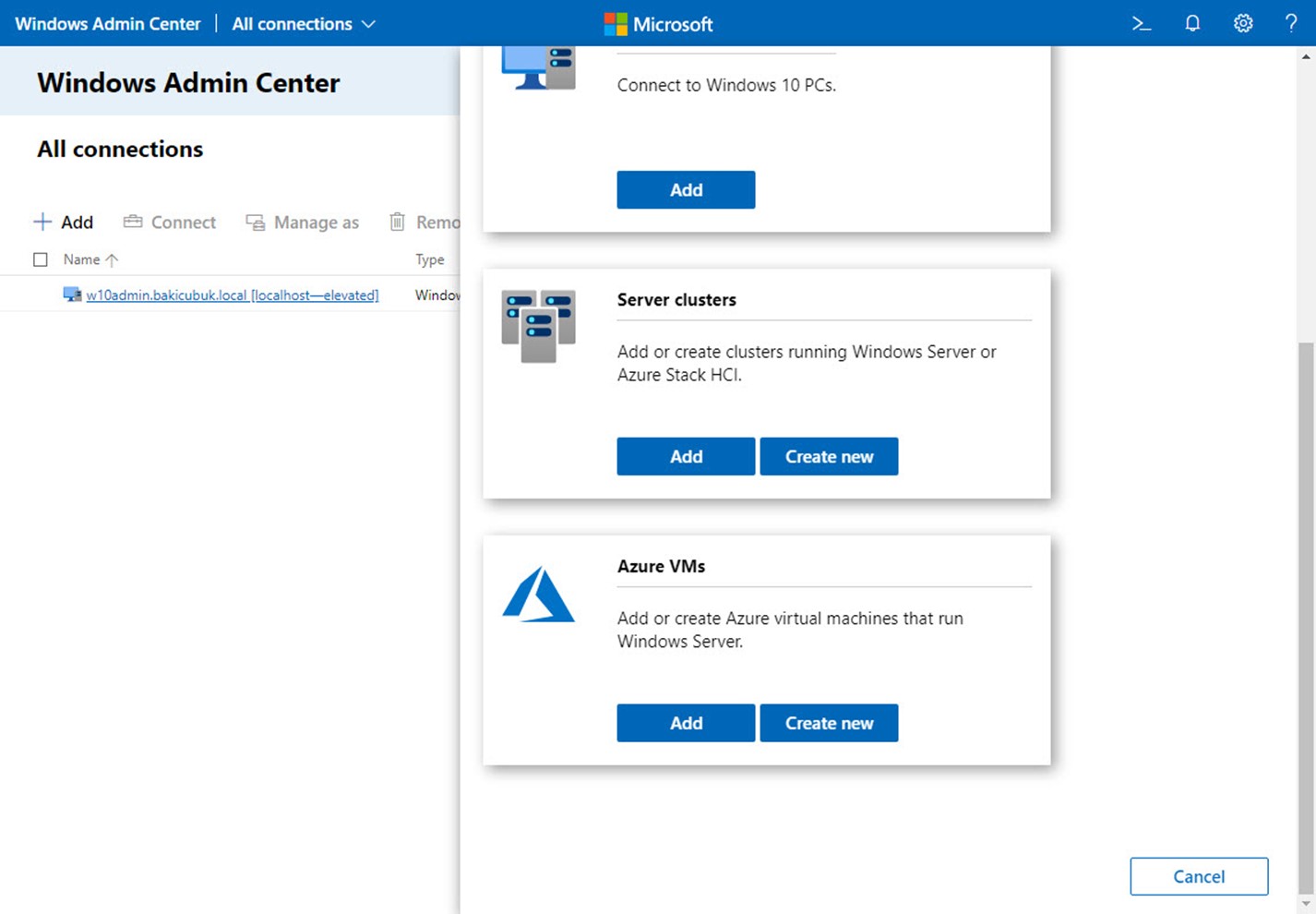Open the notifications bell
This screenshot has width=1316, height=914.
[x=1192, y=24]
